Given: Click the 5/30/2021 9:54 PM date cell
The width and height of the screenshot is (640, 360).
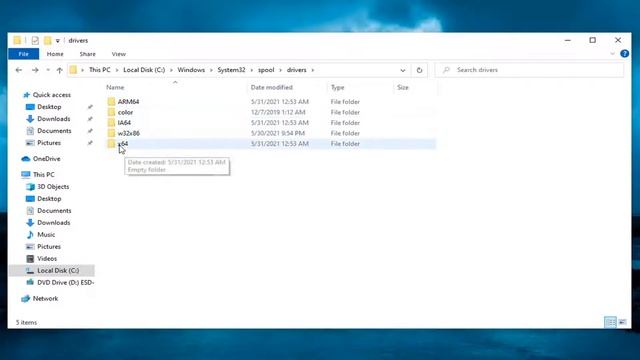Looking at the screenshot, I should [278, 133].
